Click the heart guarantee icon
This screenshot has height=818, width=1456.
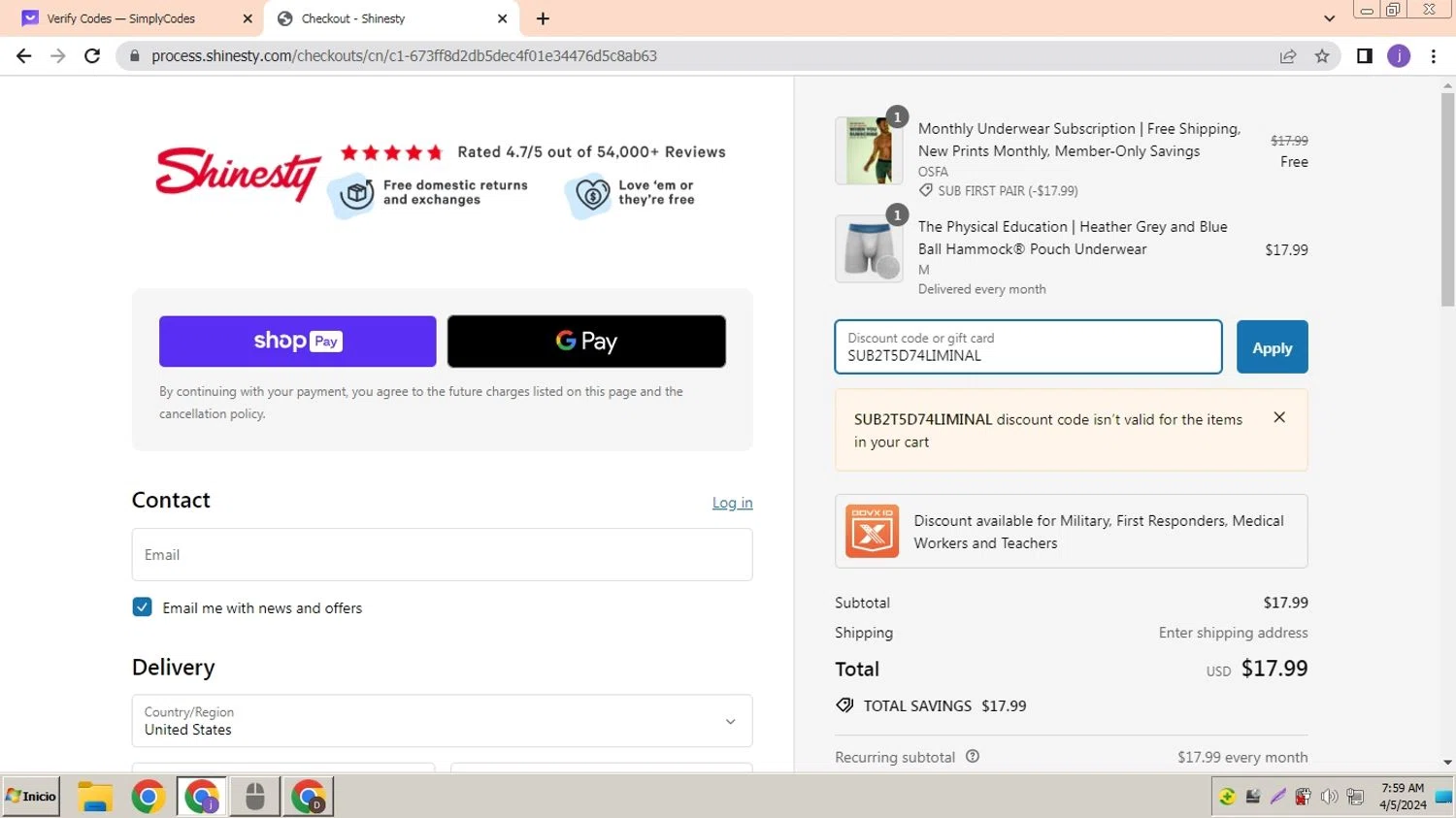(x=589, y=195)
